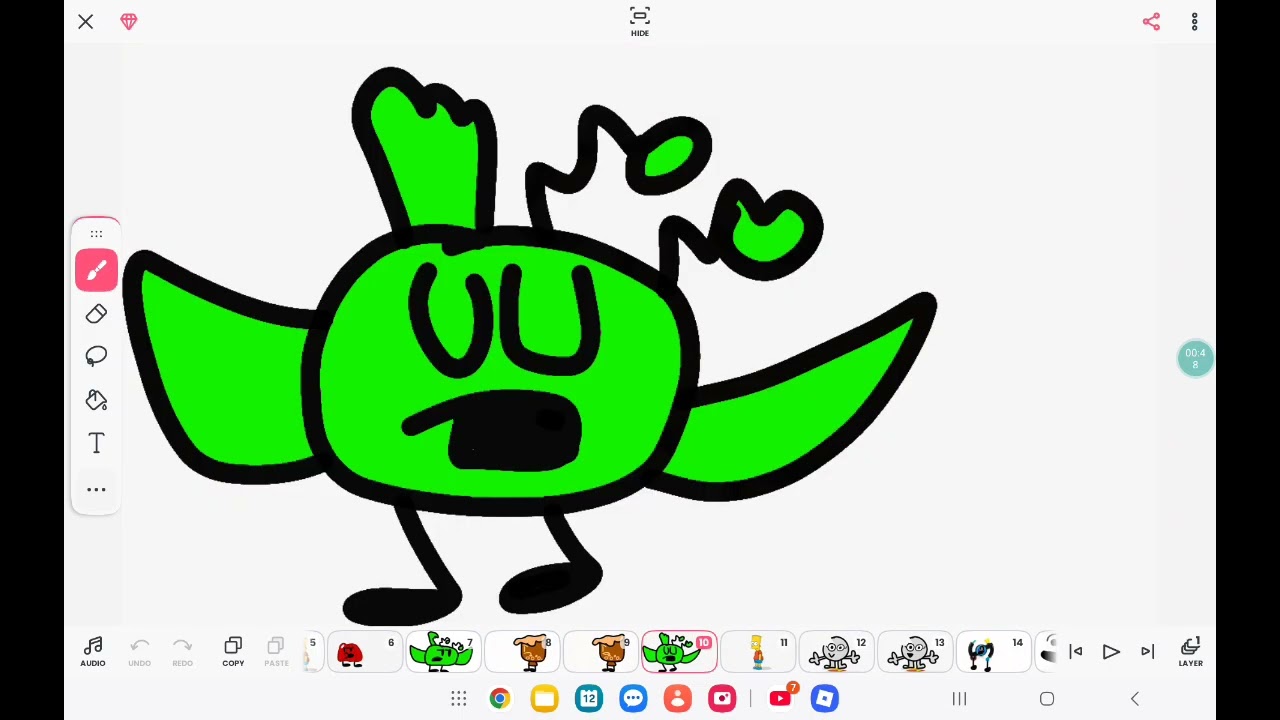Open the Calendar app in taskbar
This screenshot has width=1280, height=720.
click(589, 698)
